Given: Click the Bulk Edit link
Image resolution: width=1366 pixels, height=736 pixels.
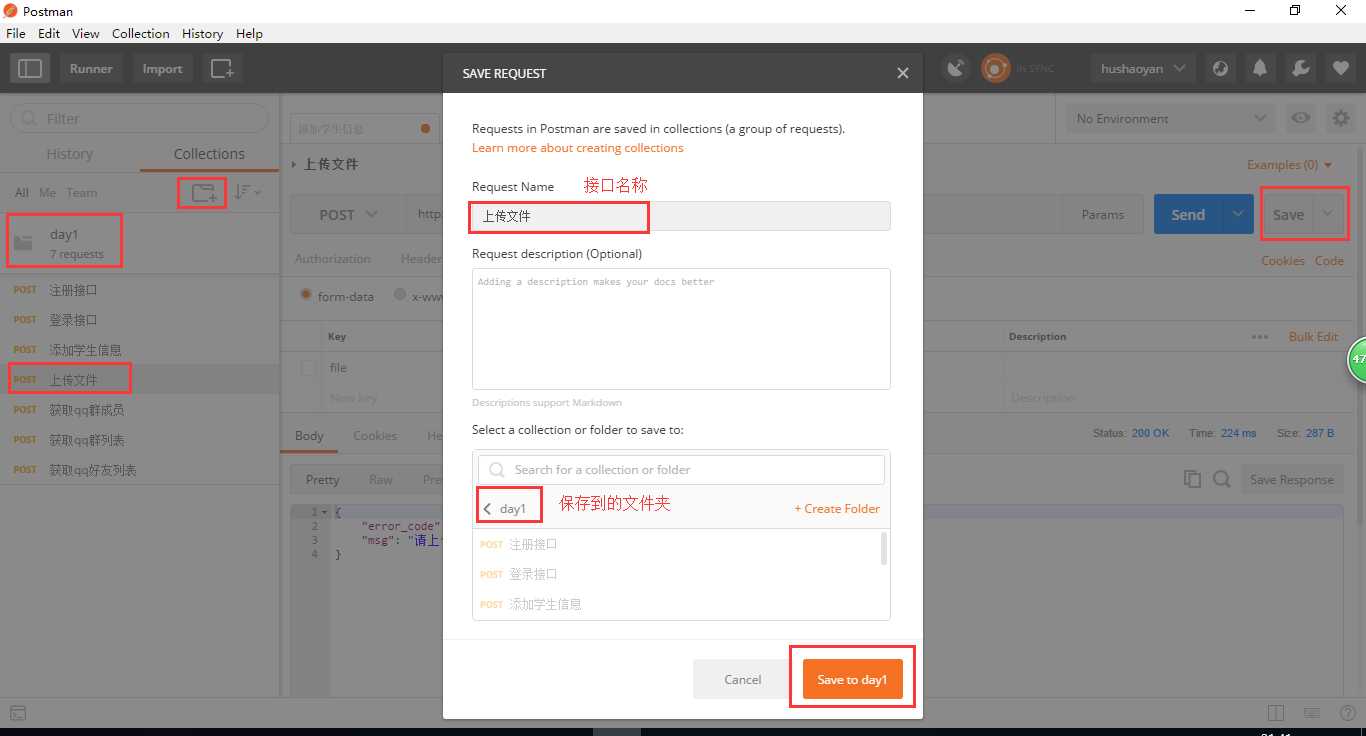Looking at the screenshot, I should pos(1313,337).
